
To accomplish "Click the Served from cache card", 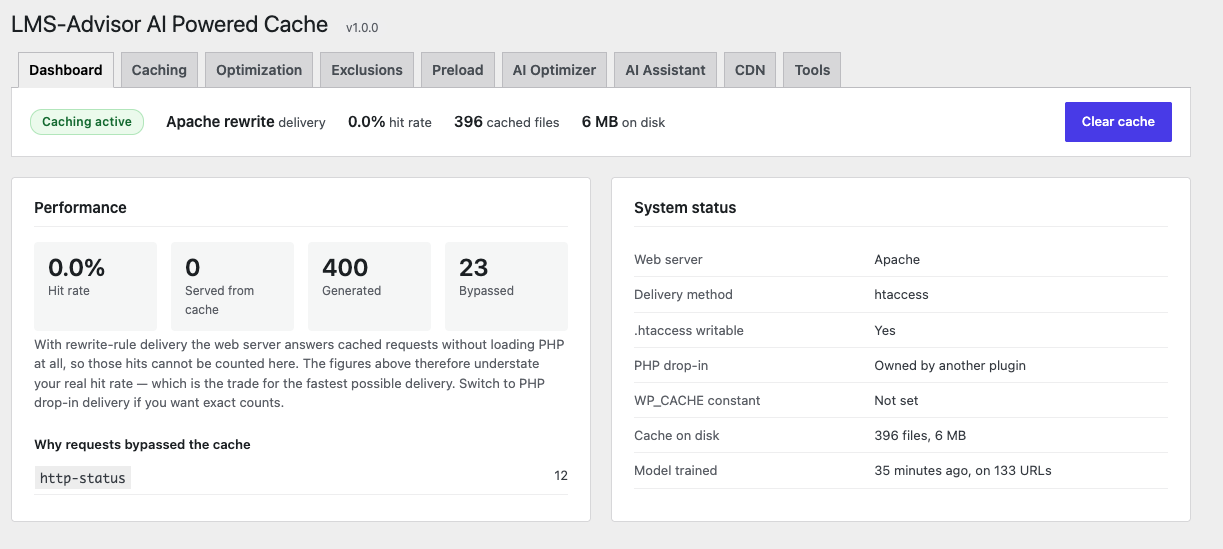I will (x=232, y=286).
